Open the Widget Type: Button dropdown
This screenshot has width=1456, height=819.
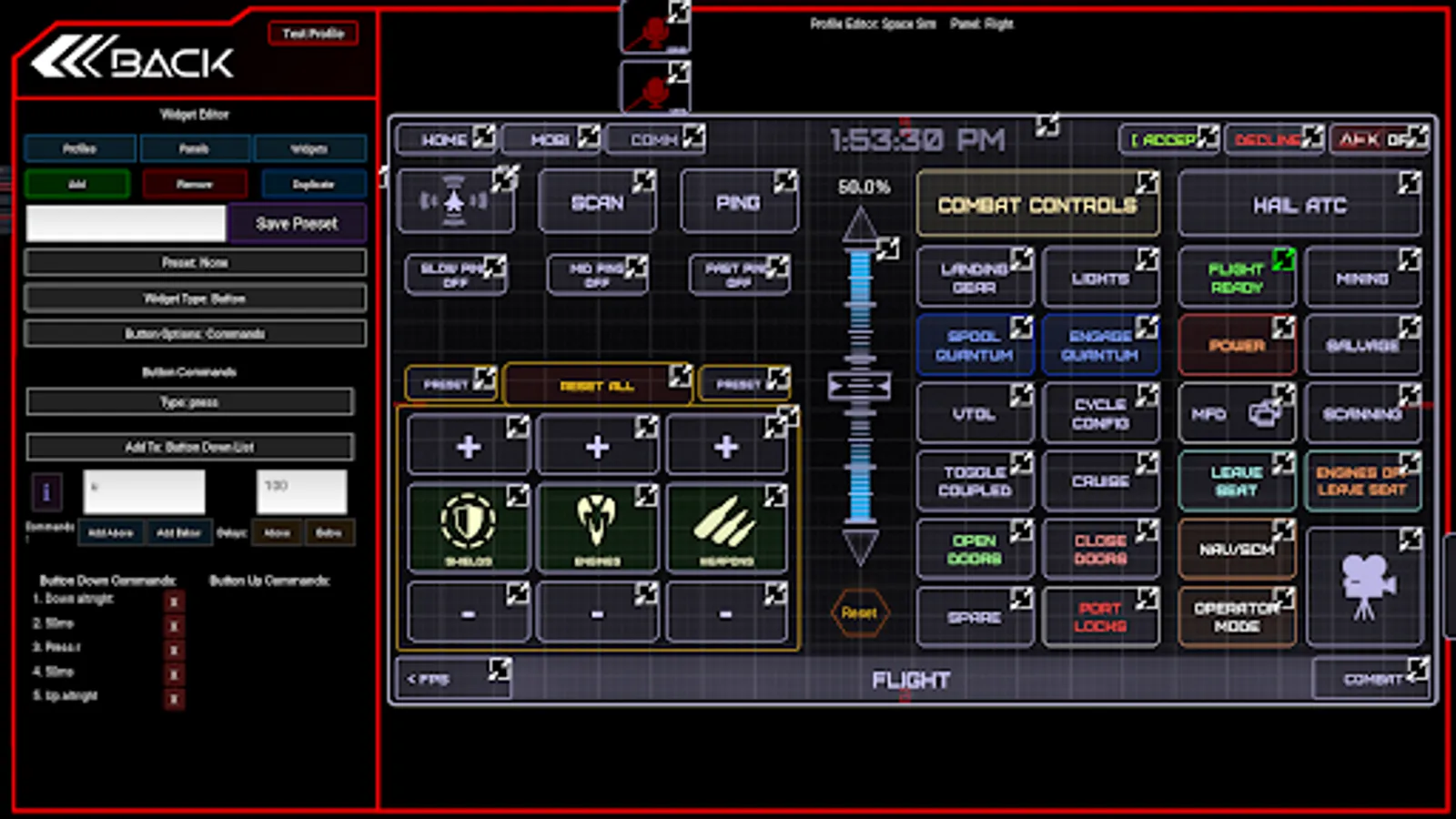(x=195, y=298)
